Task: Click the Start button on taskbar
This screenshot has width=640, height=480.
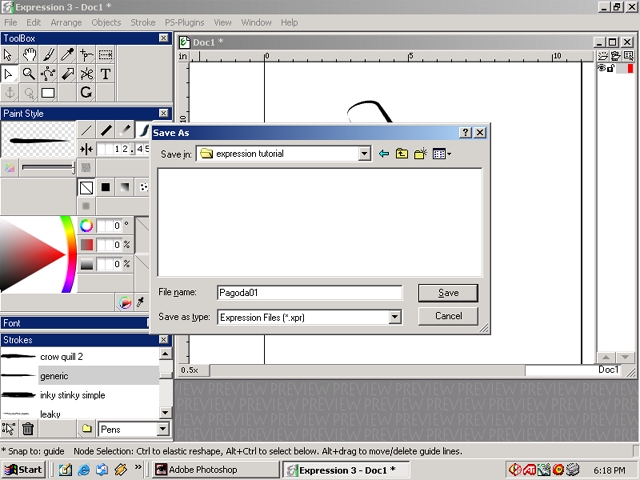Action: click(23, 470)
